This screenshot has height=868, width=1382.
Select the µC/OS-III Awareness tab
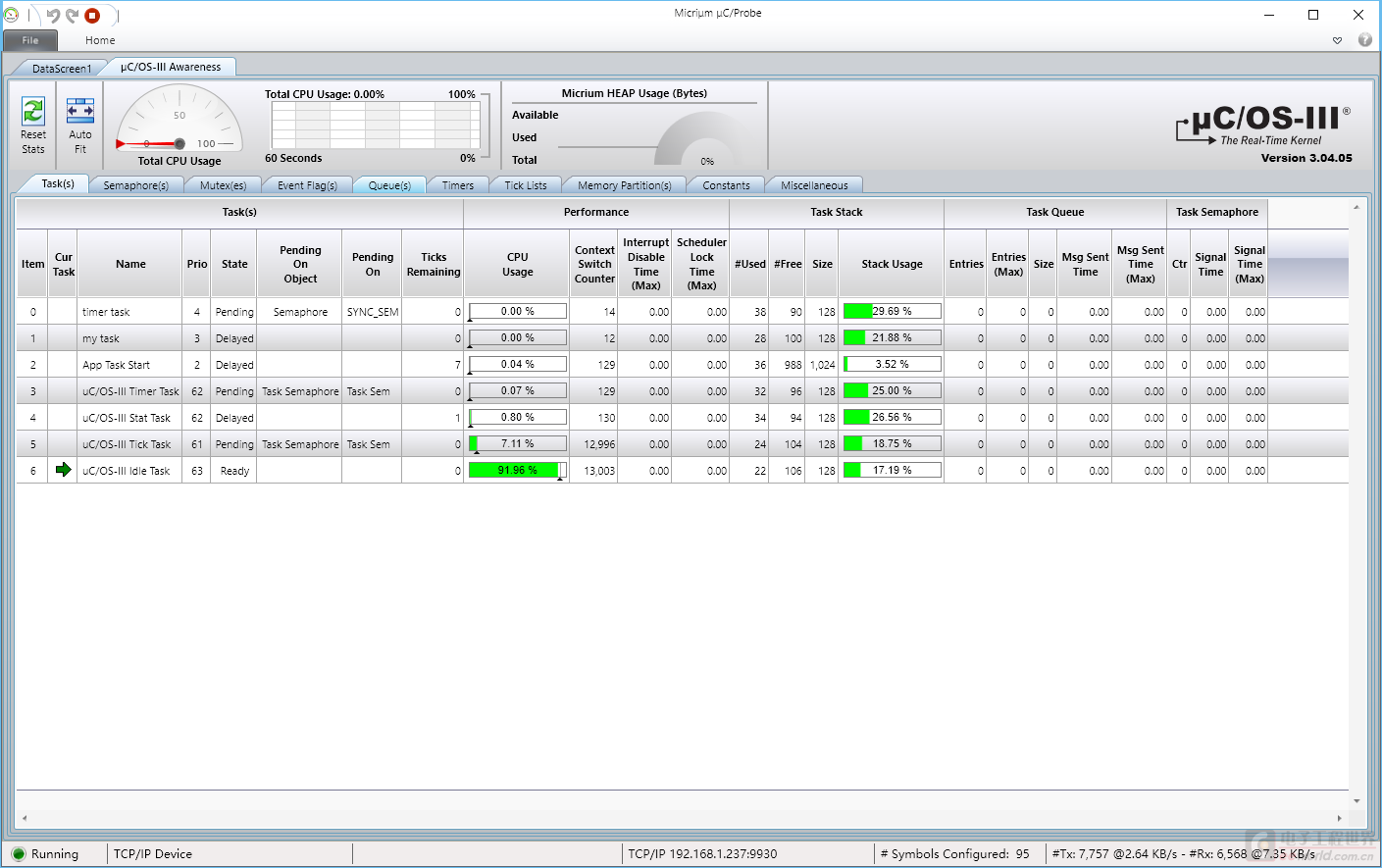click(171, 67)
